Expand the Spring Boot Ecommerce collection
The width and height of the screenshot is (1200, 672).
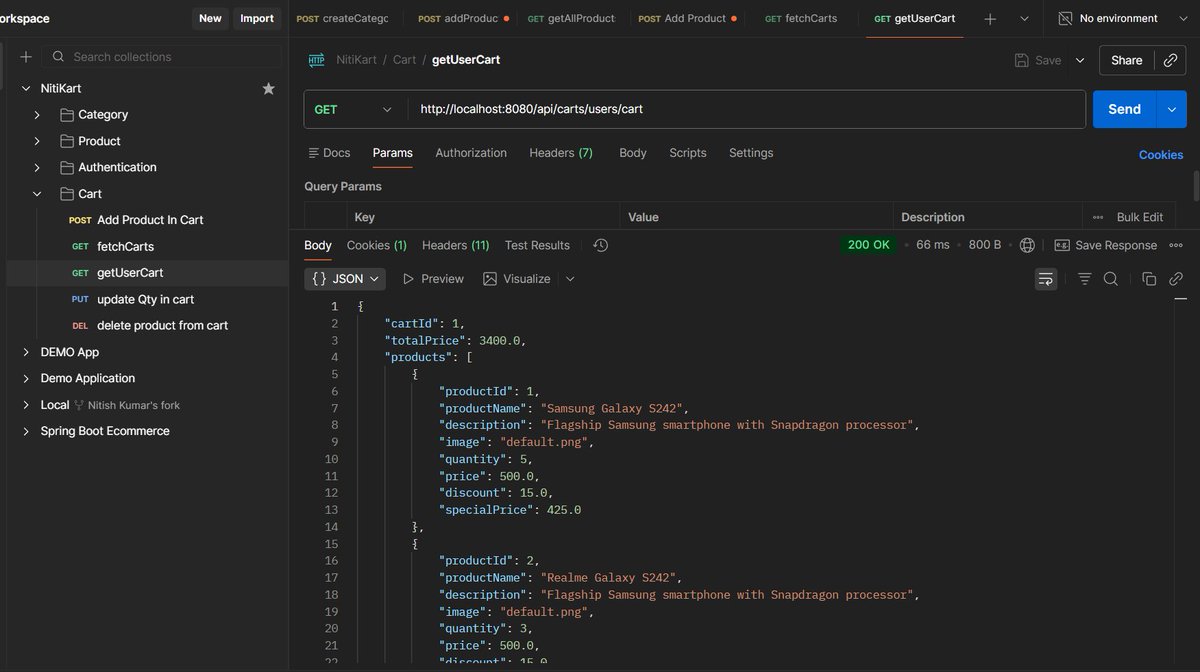pos(26,431)
